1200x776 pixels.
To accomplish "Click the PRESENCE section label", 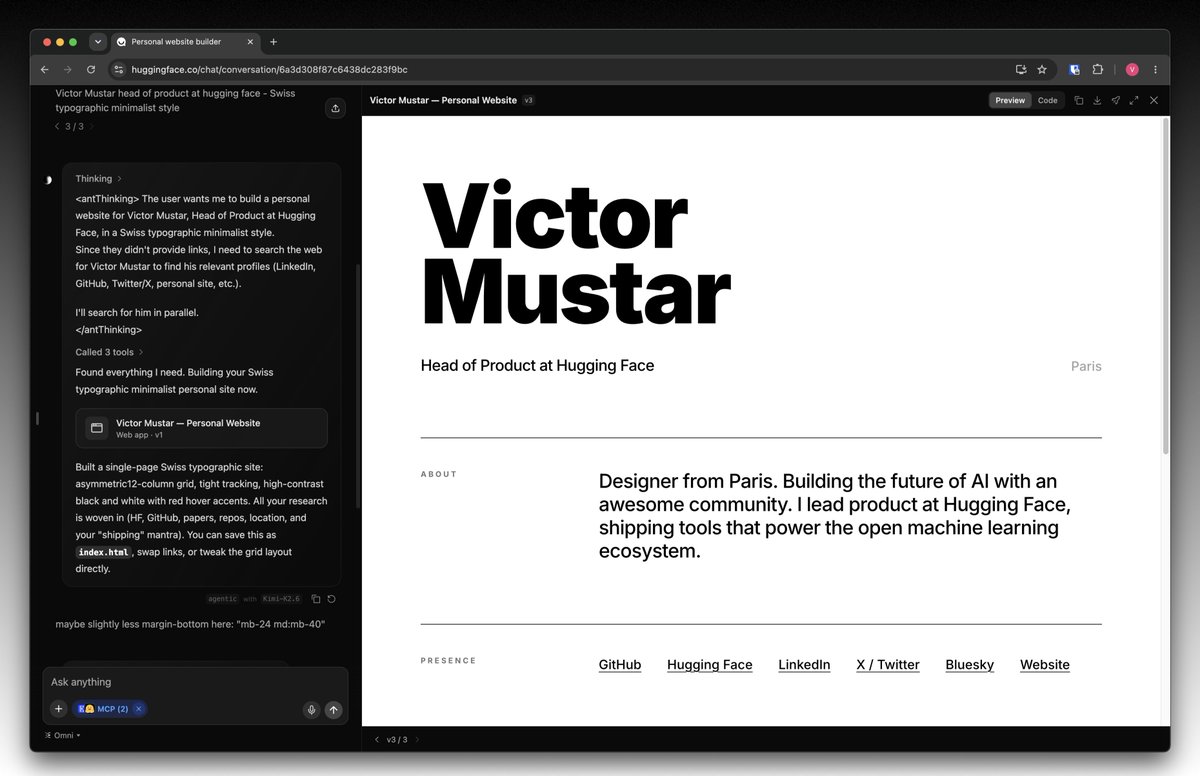I will click(448, 660).
